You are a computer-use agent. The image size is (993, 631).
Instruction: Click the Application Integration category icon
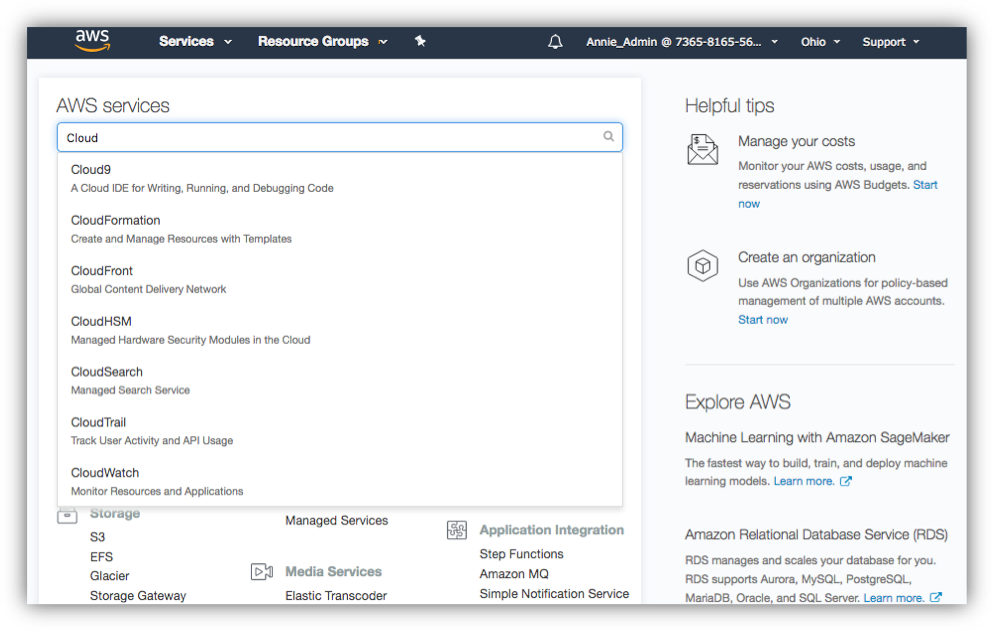457,530
